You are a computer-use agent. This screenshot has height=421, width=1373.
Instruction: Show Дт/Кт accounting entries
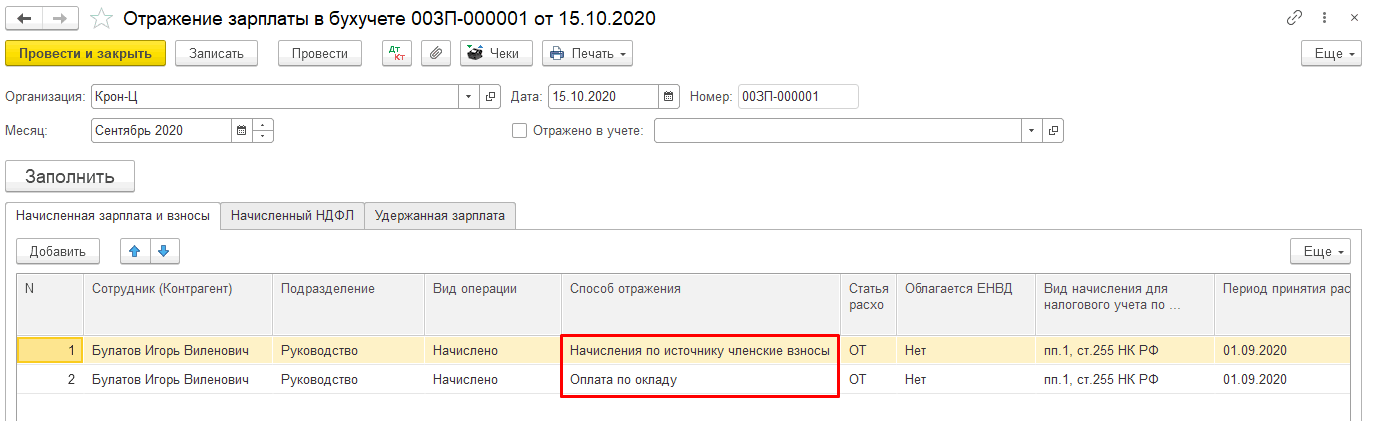(397, 53)
